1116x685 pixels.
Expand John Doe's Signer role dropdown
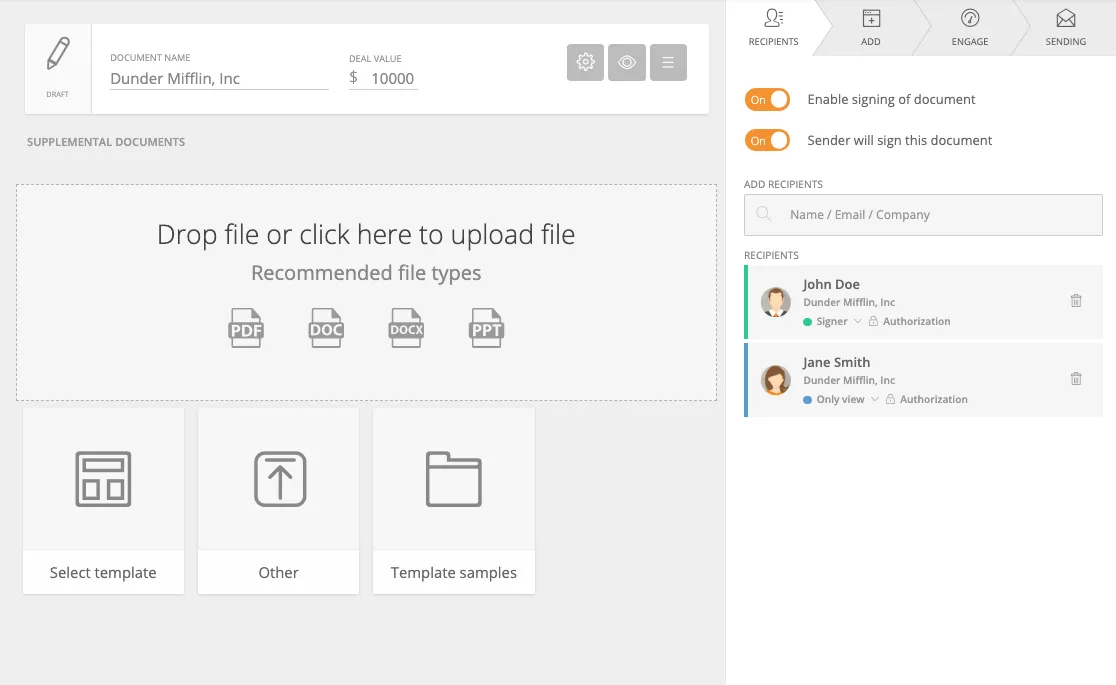857,321
